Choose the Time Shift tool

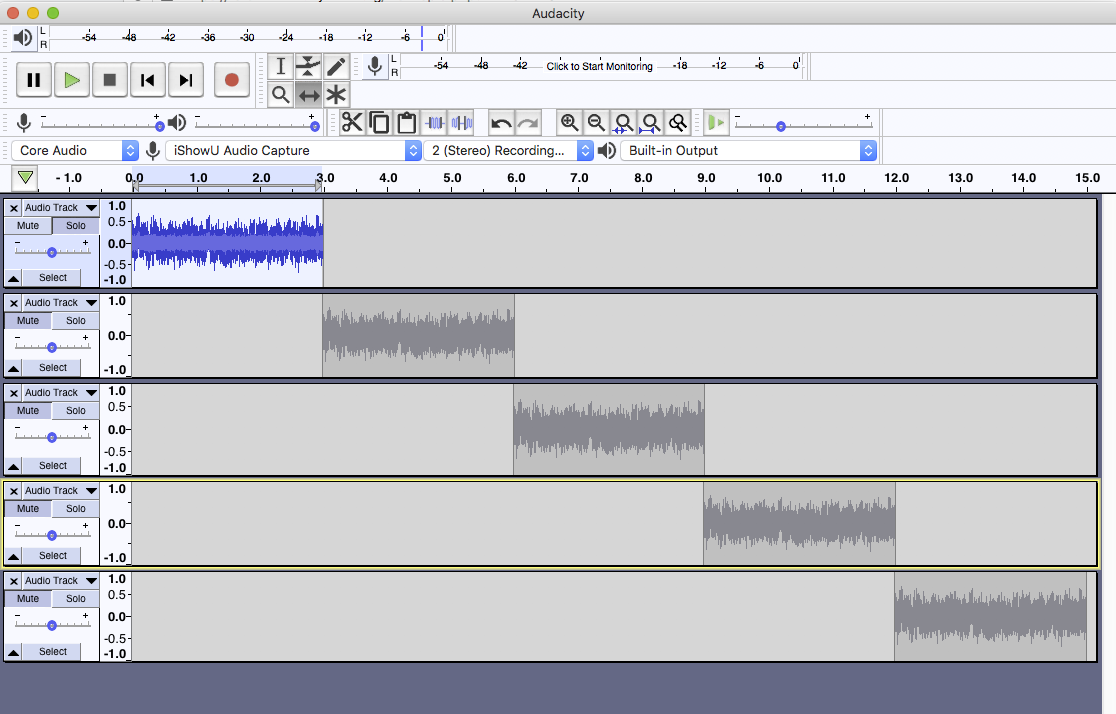tap(309, 95)
